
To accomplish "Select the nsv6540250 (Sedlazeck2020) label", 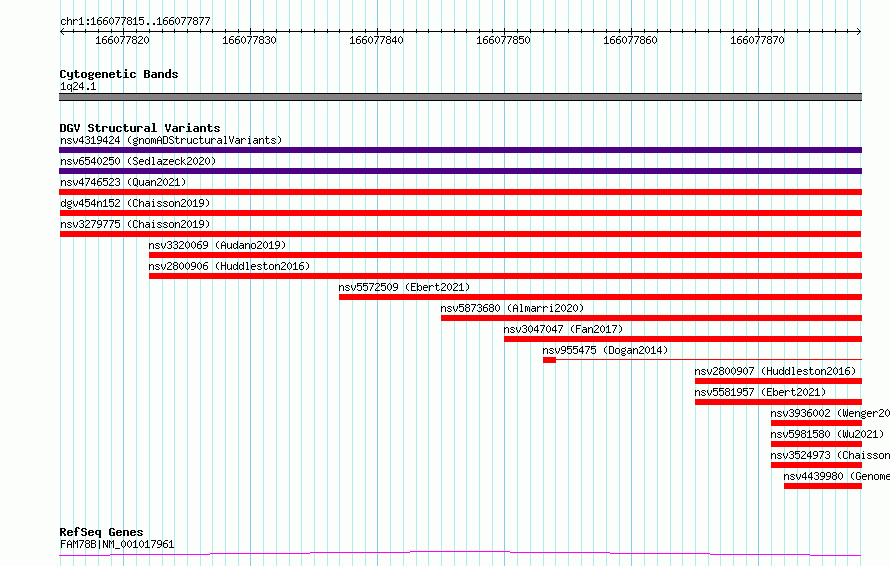I will click(x=138, y=161).
